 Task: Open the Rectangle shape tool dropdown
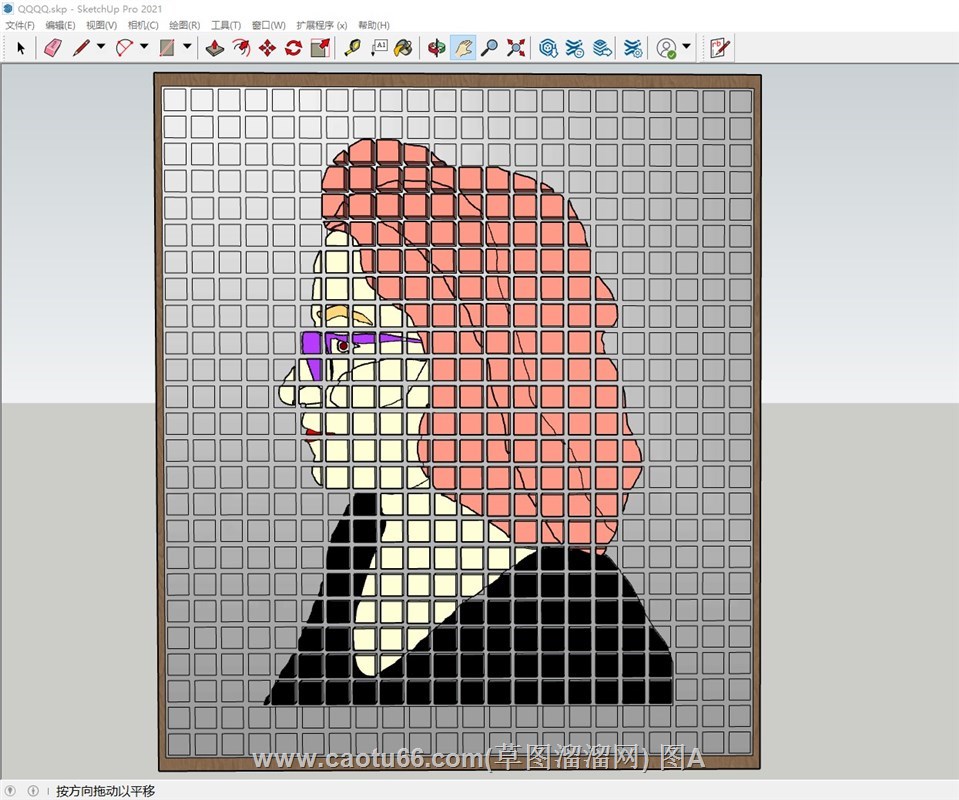pos(187,47)
